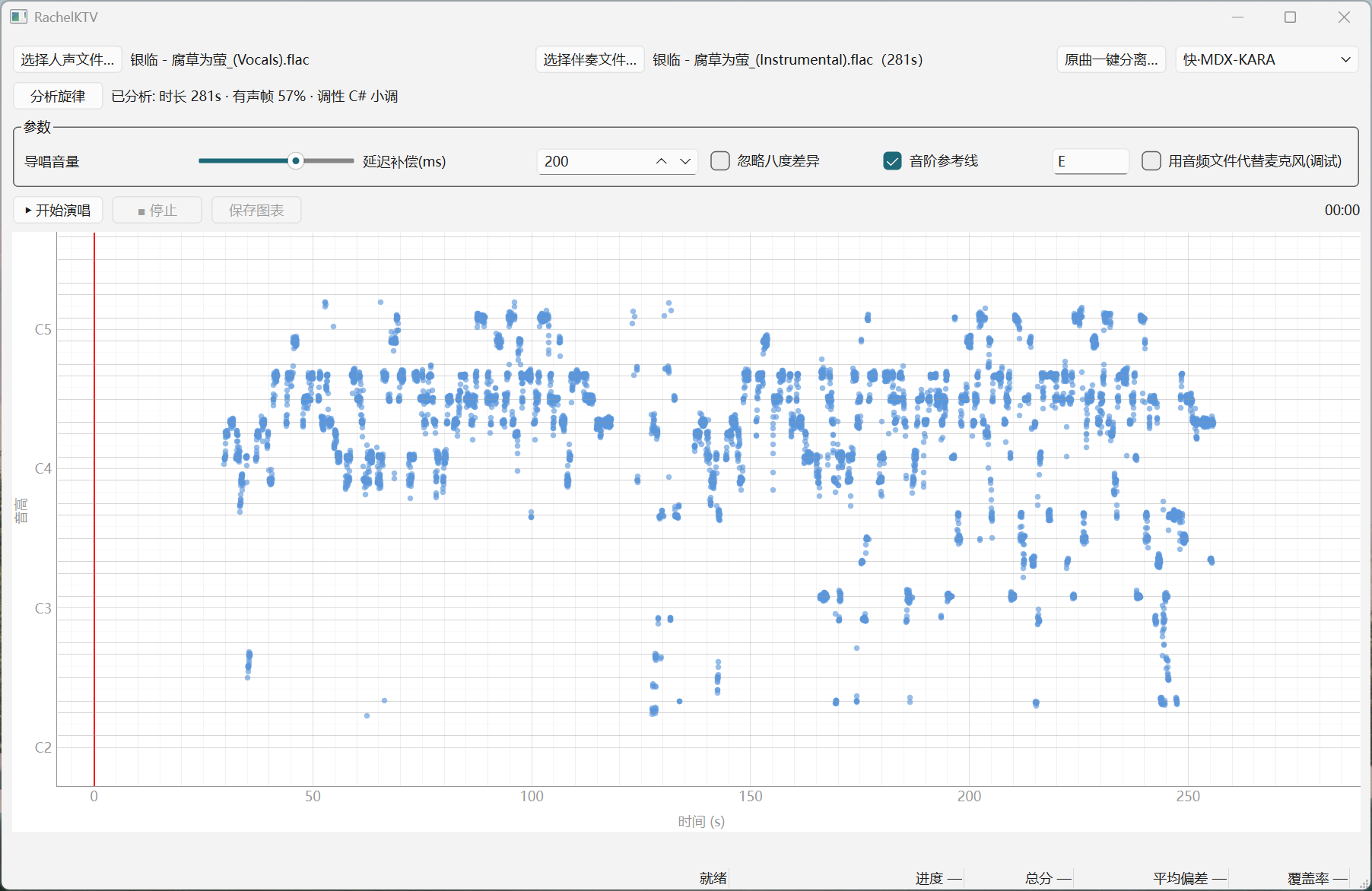Click the 200 tick on time axis
The image size is (1372, 891).
(x=969, y=796)
